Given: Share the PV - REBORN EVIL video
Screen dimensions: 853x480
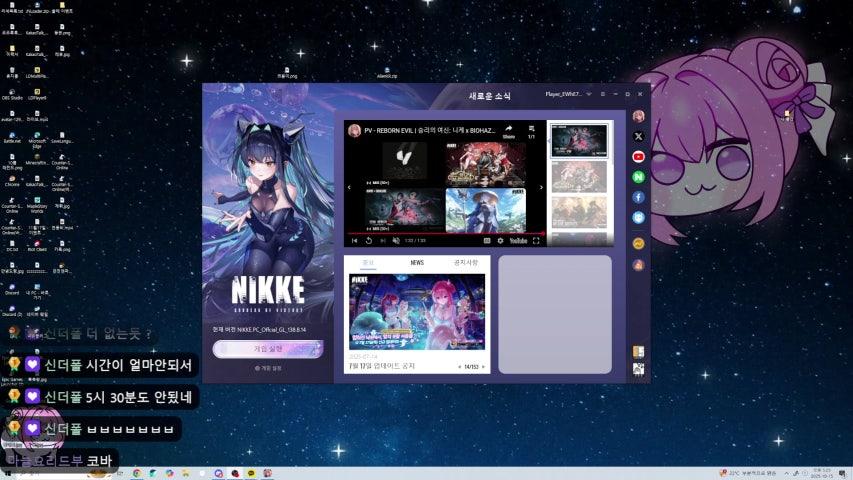Looking at the screenshot, I should coord(509,131).
